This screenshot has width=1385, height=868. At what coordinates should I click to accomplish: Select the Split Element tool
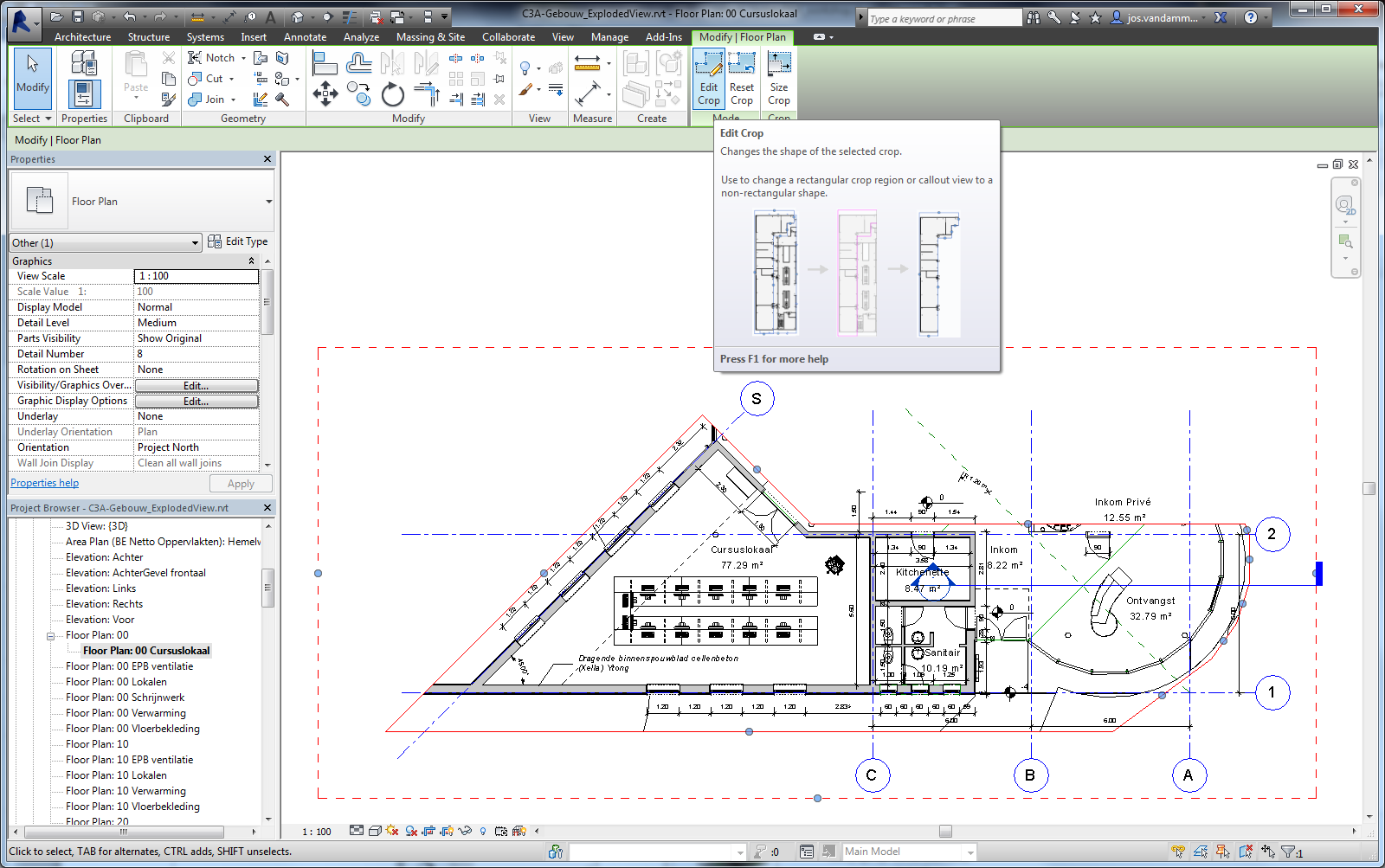(455, 58)
